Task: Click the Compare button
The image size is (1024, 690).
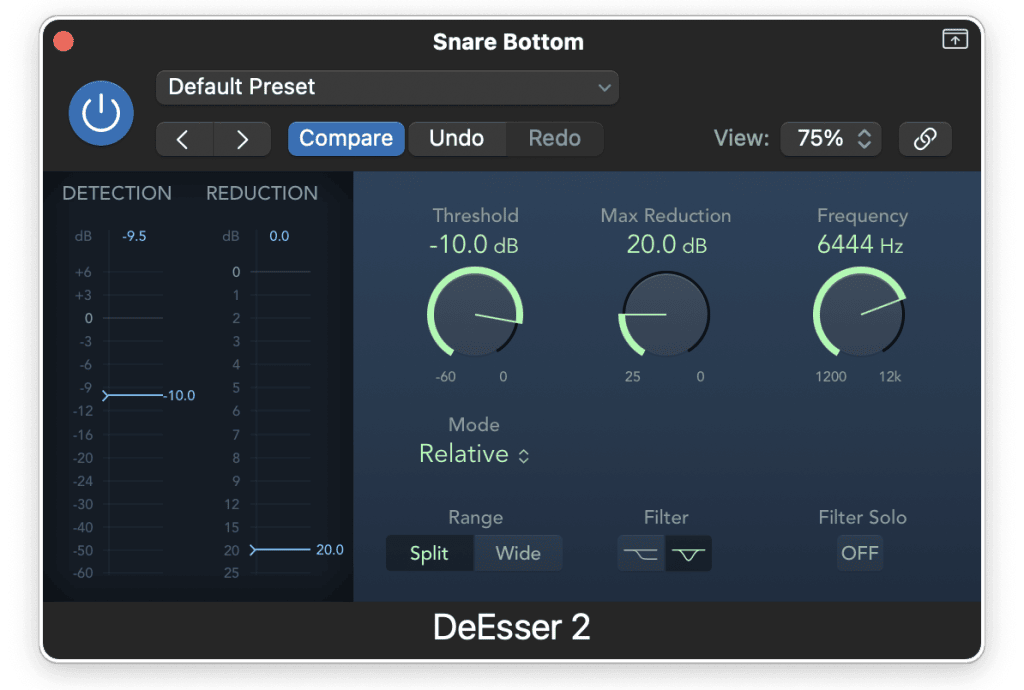Action: click(x=346, y=139)
